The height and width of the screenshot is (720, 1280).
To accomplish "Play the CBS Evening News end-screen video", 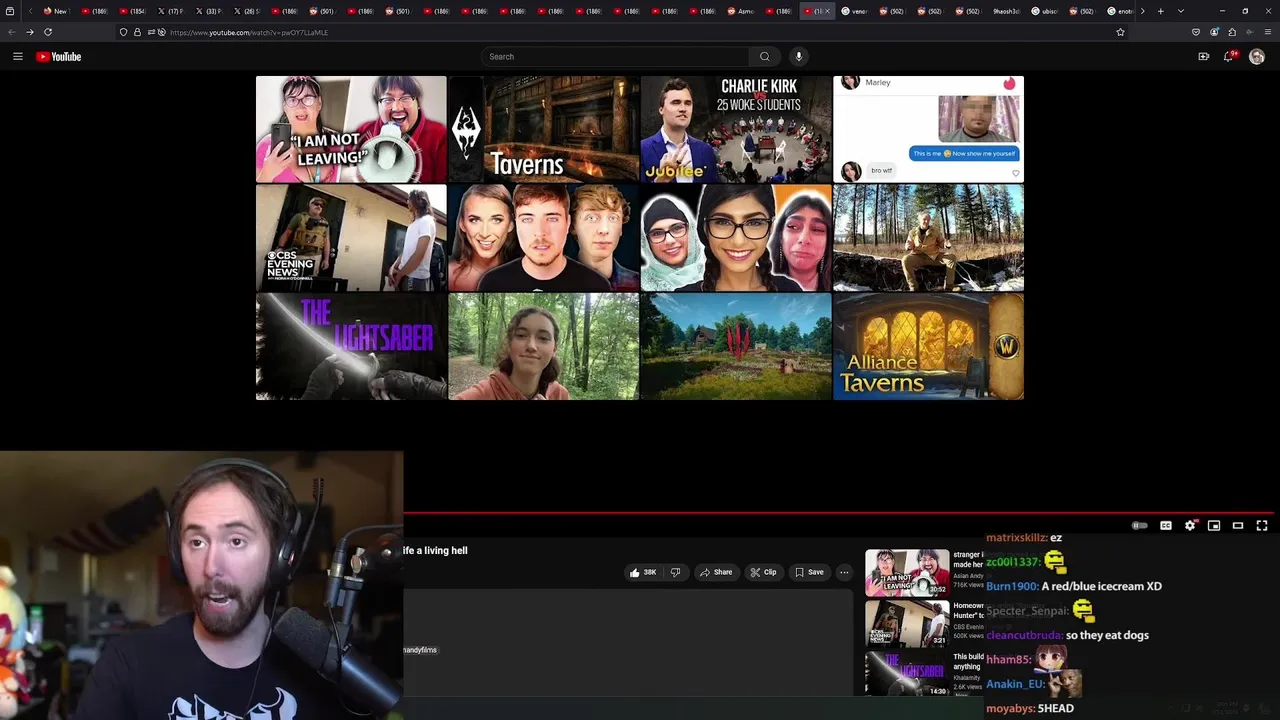I will click(x=351, y=238).
